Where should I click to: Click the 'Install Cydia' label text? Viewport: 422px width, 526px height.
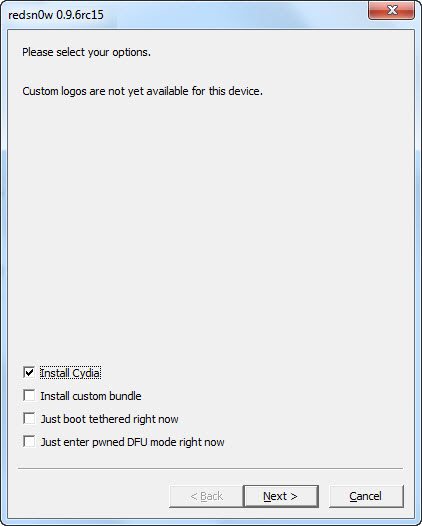pos(70,373)
